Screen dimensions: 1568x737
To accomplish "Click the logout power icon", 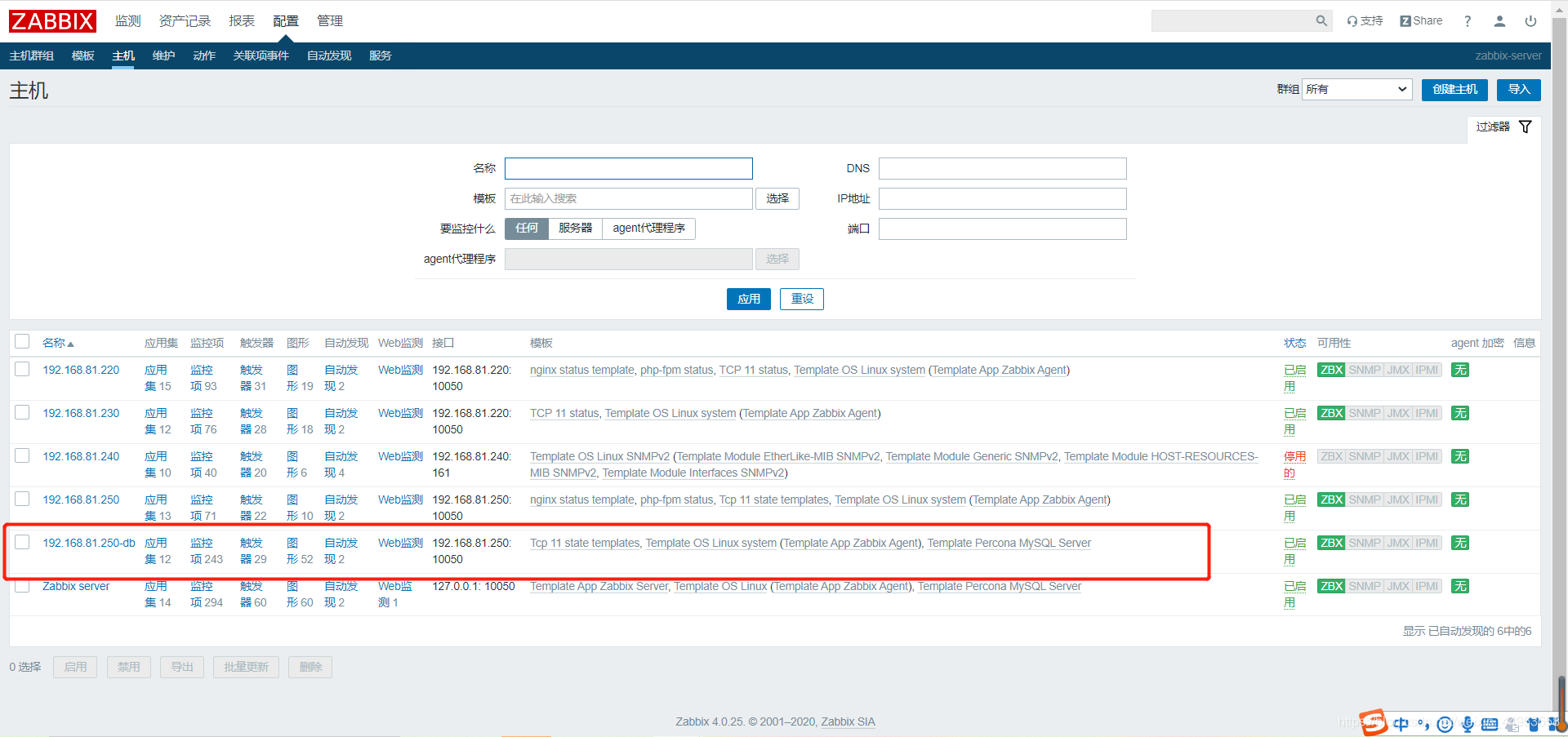I will point(1530,21).
